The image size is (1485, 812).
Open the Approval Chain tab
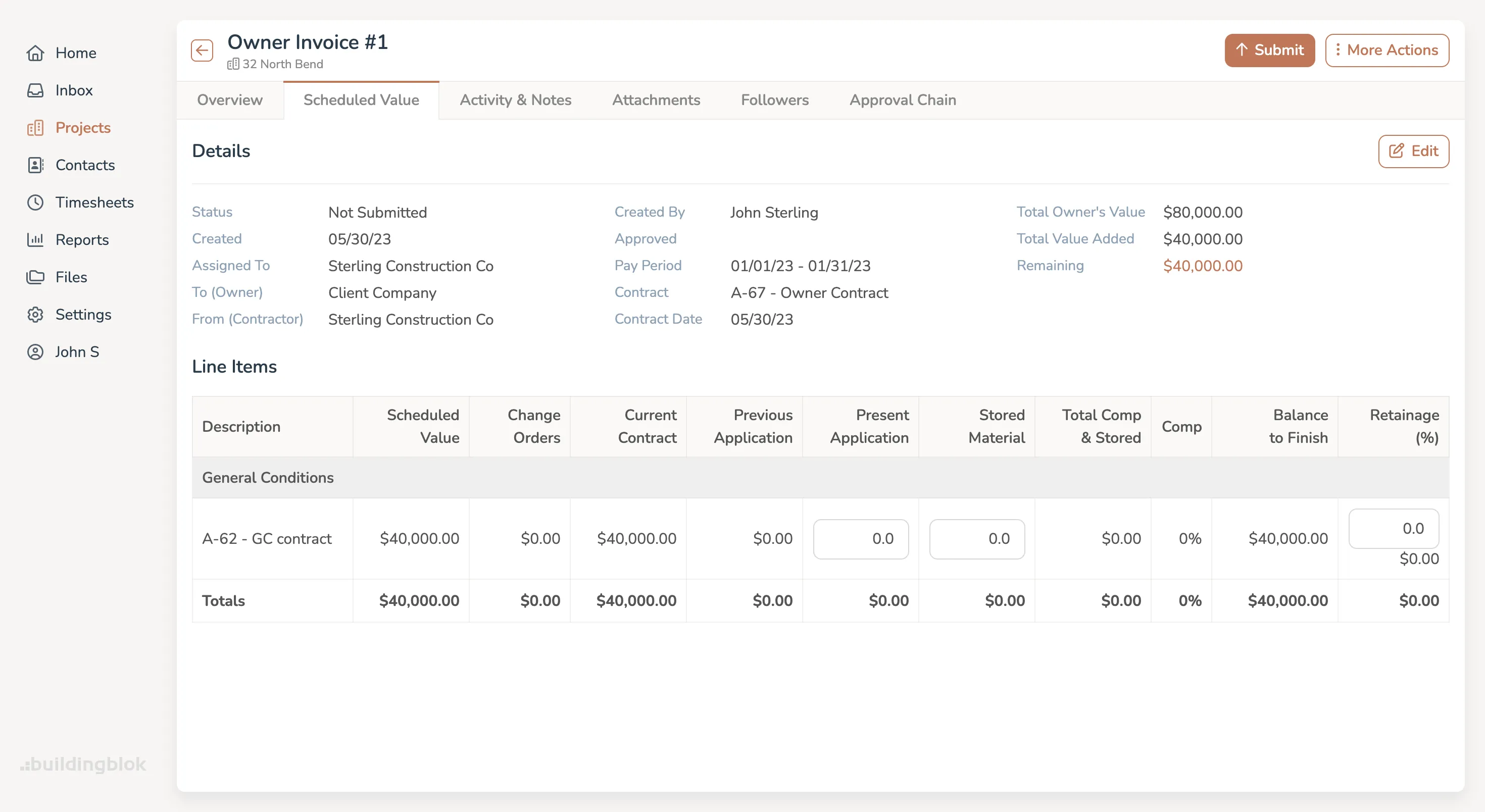click(902, 99)
